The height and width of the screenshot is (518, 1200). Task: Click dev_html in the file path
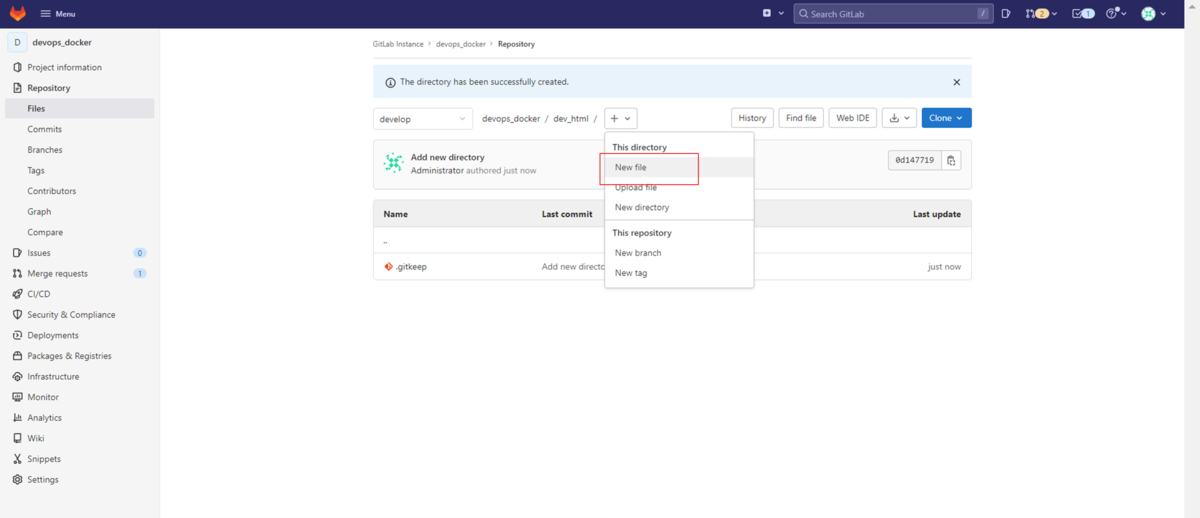(x=571, y=118)
